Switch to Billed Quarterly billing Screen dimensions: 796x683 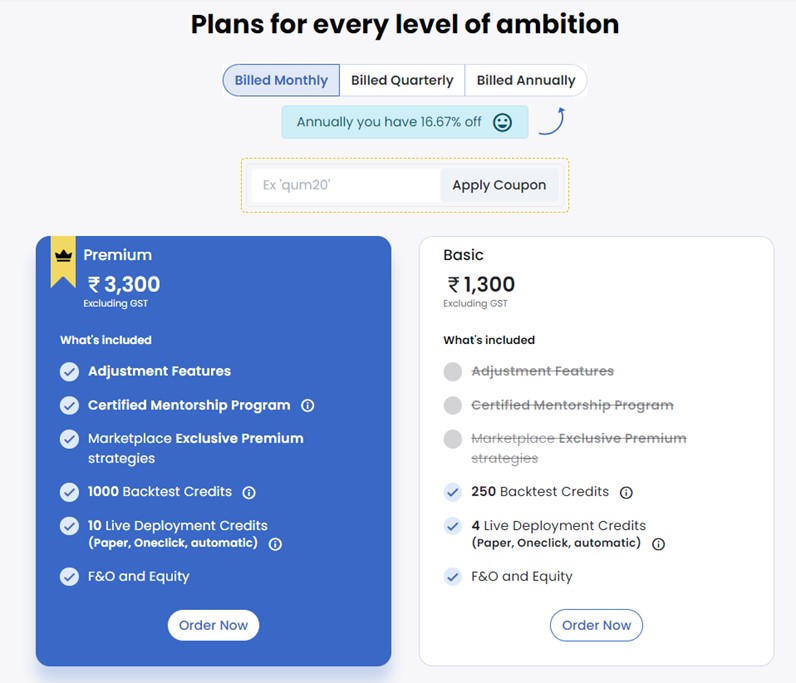402,80
